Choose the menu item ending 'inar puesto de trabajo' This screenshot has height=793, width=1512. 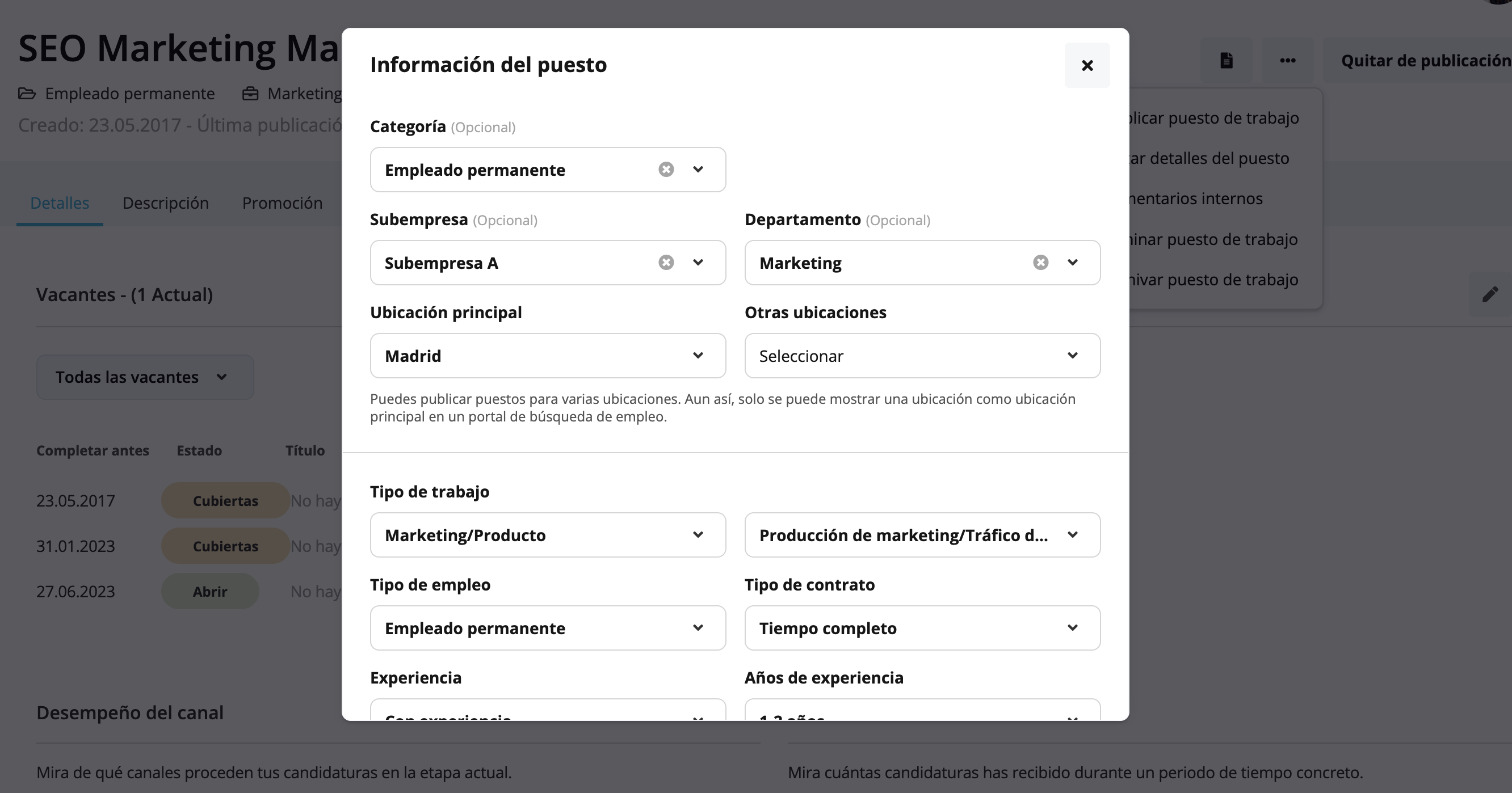coord(1213,239)
